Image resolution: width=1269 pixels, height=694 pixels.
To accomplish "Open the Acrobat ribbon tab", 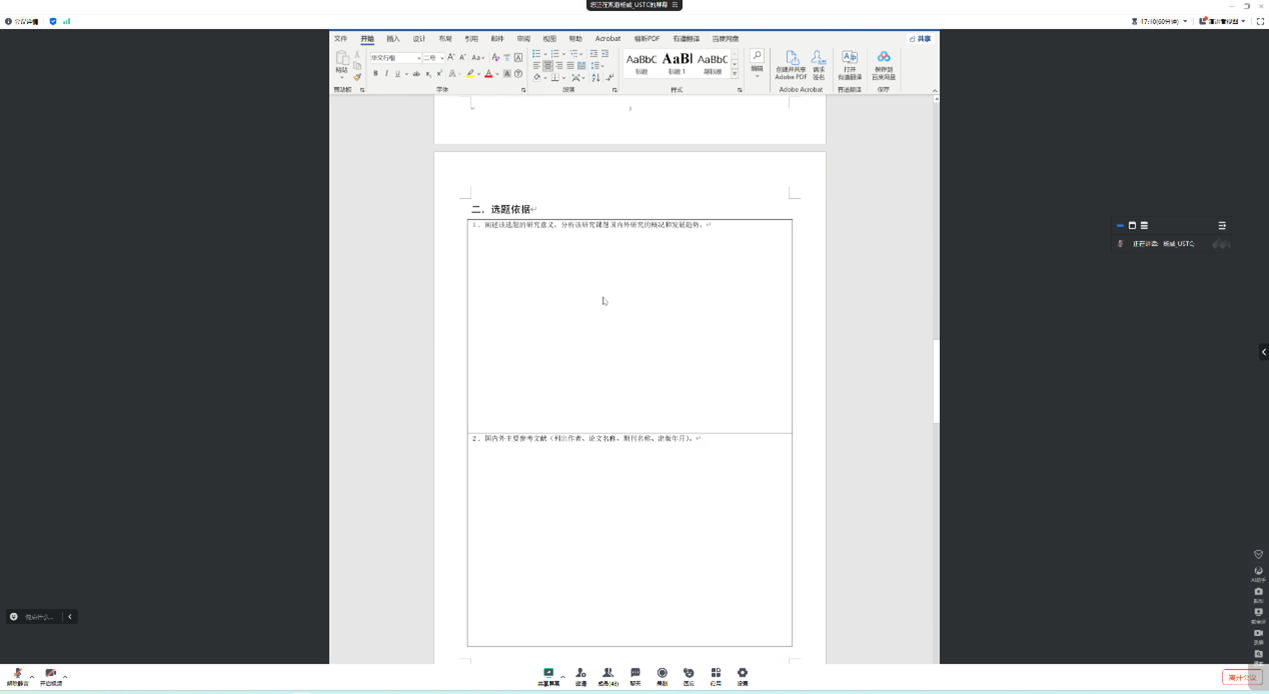I will 608,39.
